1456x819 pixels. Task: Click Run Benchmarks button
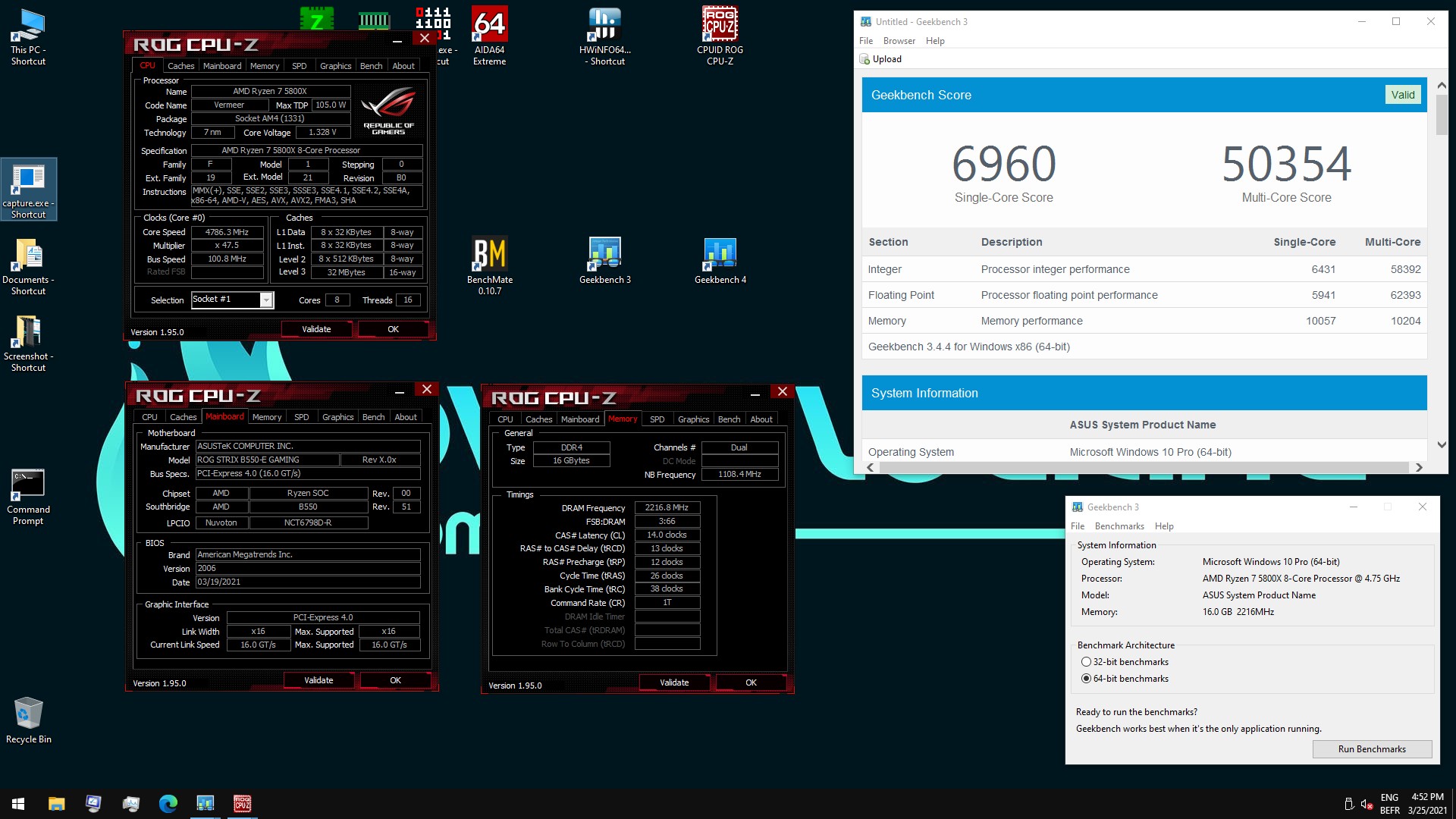point(1372,749)
